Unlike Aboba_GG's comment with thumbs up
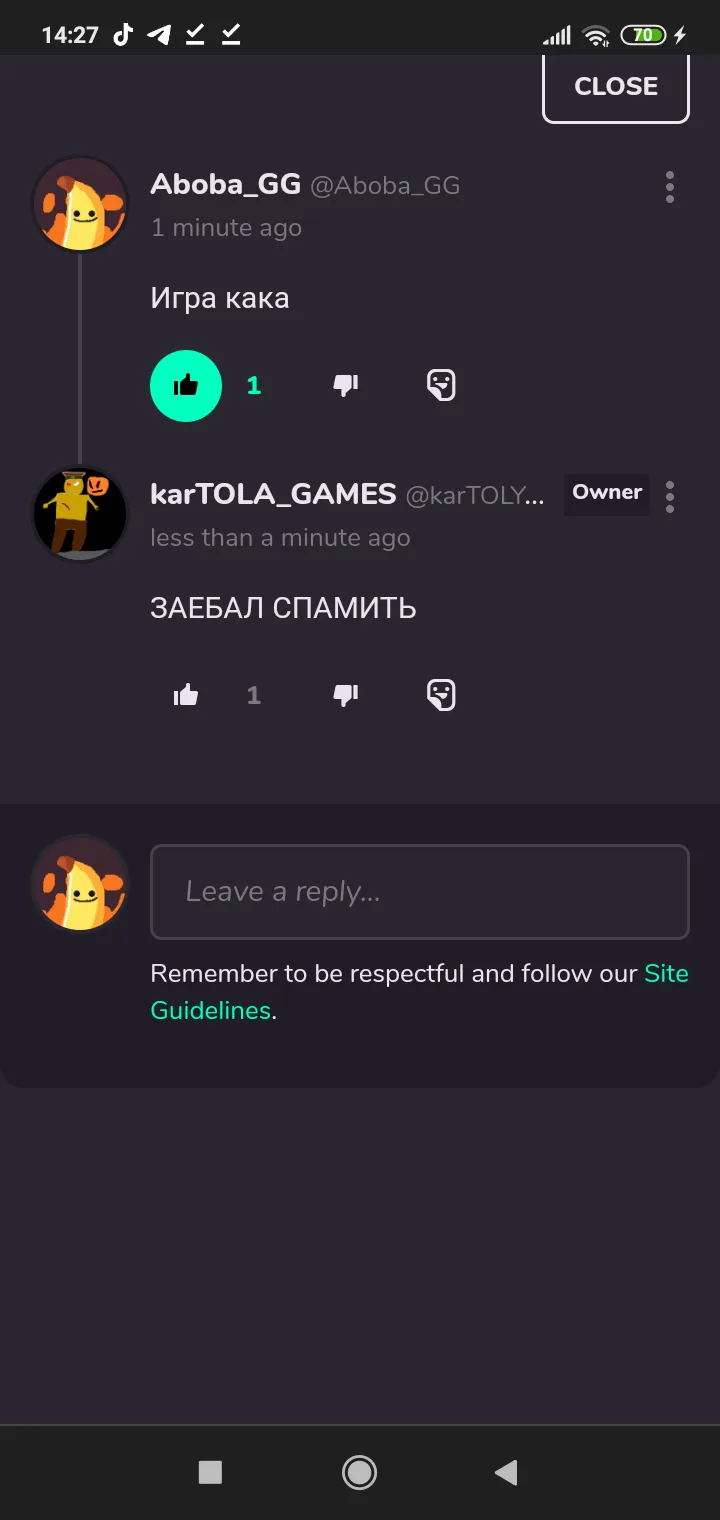This screenshot has height=1520, width=720. coord(186,386)
